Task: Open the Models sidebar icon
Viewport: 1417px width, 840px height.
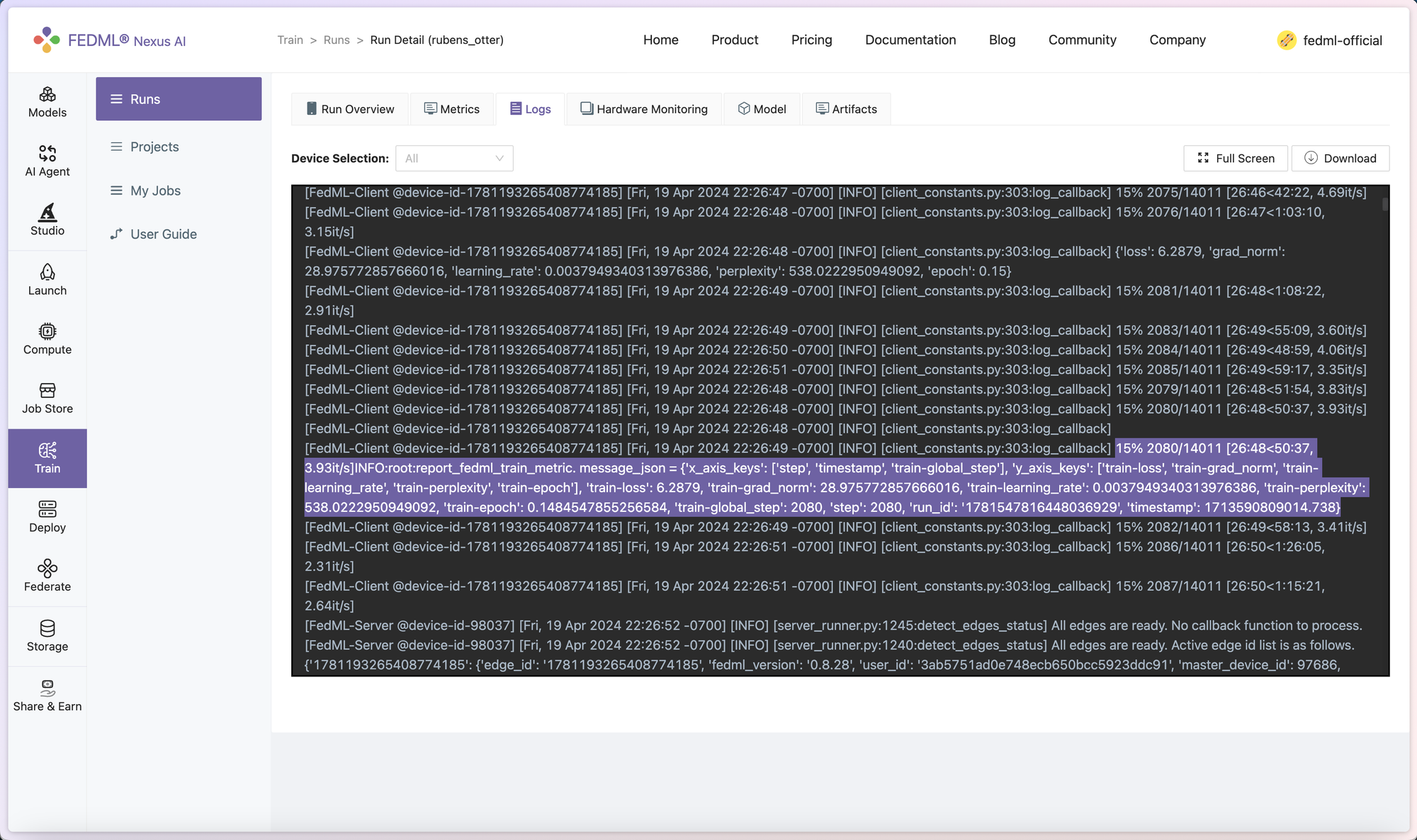Action: [47, 95]
